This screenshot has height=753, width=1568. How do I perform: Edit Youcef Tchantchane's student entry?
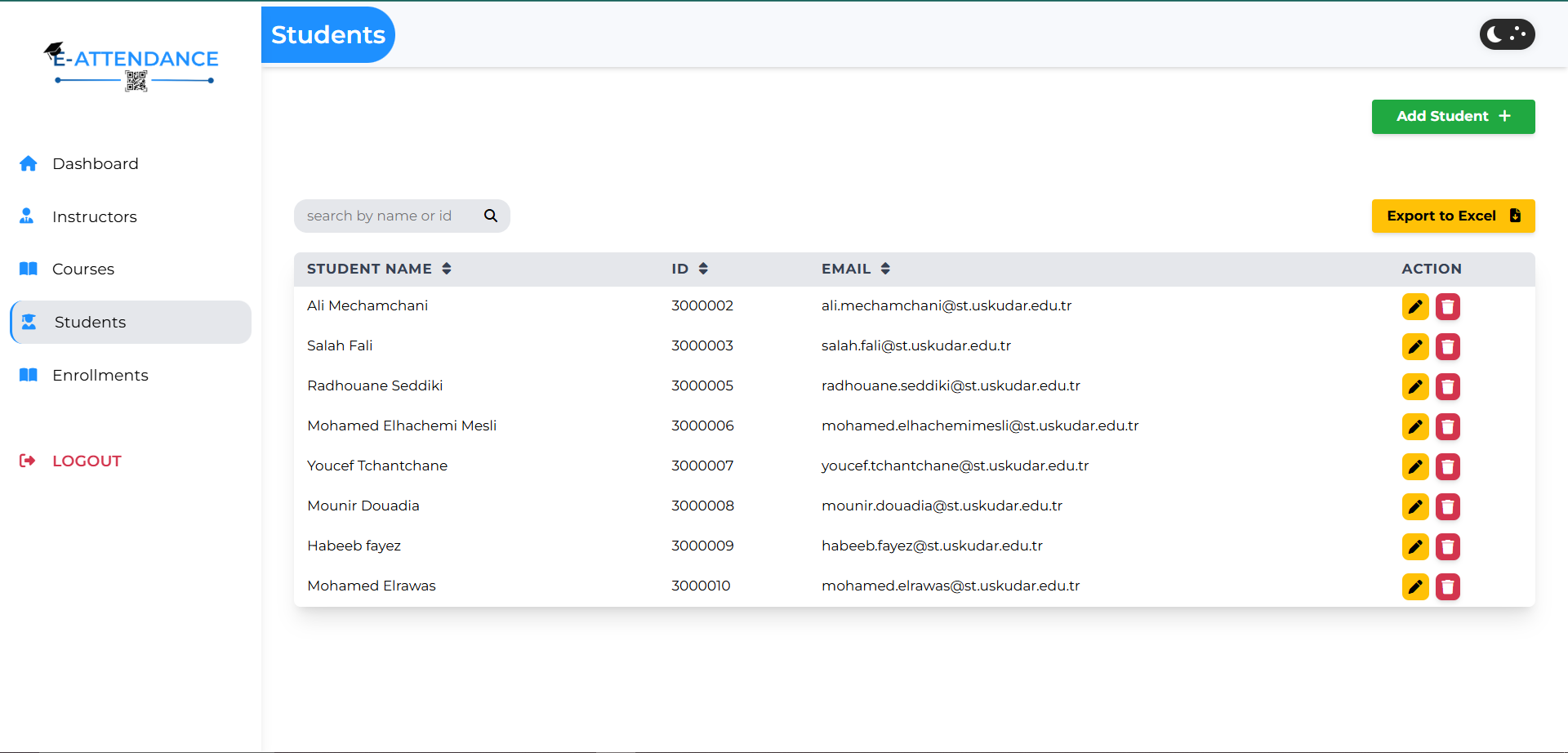pos(1414,467)
